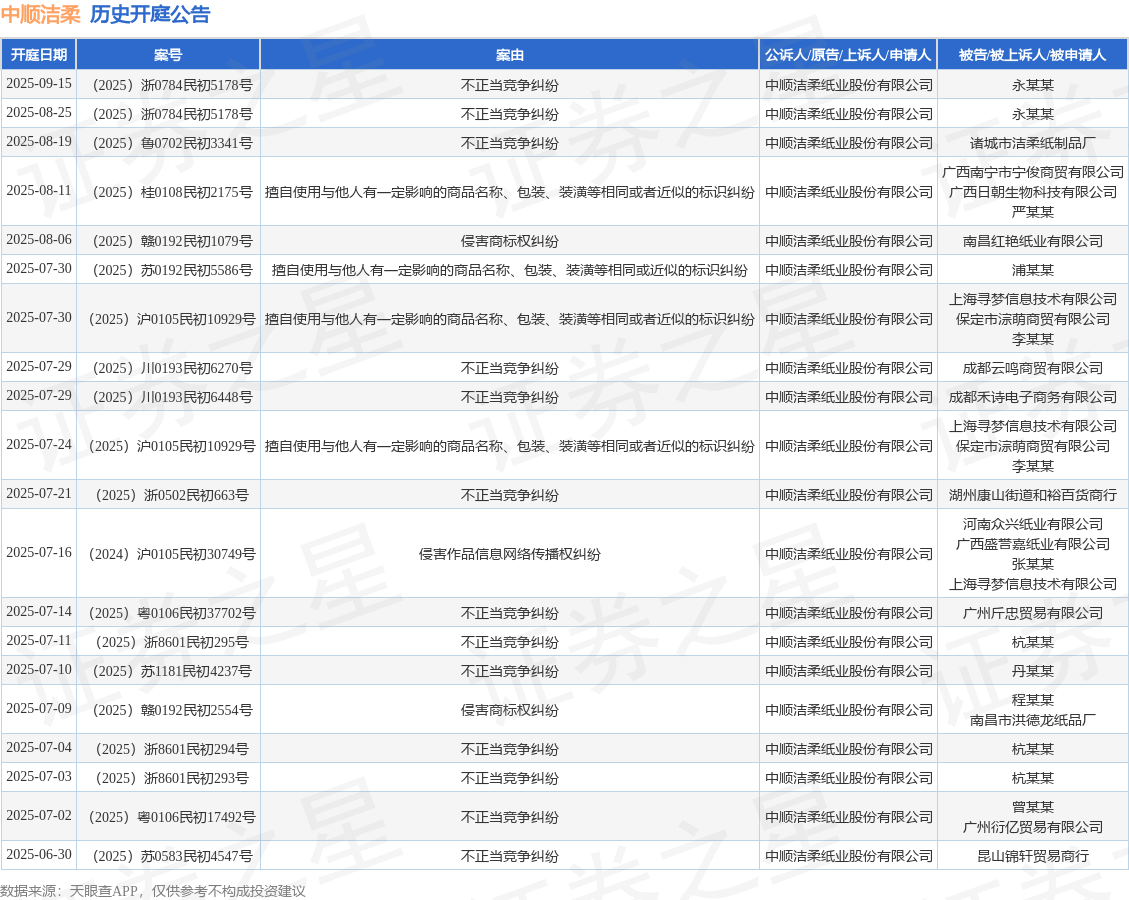Select date cell 2025-07-03
This screenshot has height=900, width=1129.
pyautogui.click(x=39, y=777)
